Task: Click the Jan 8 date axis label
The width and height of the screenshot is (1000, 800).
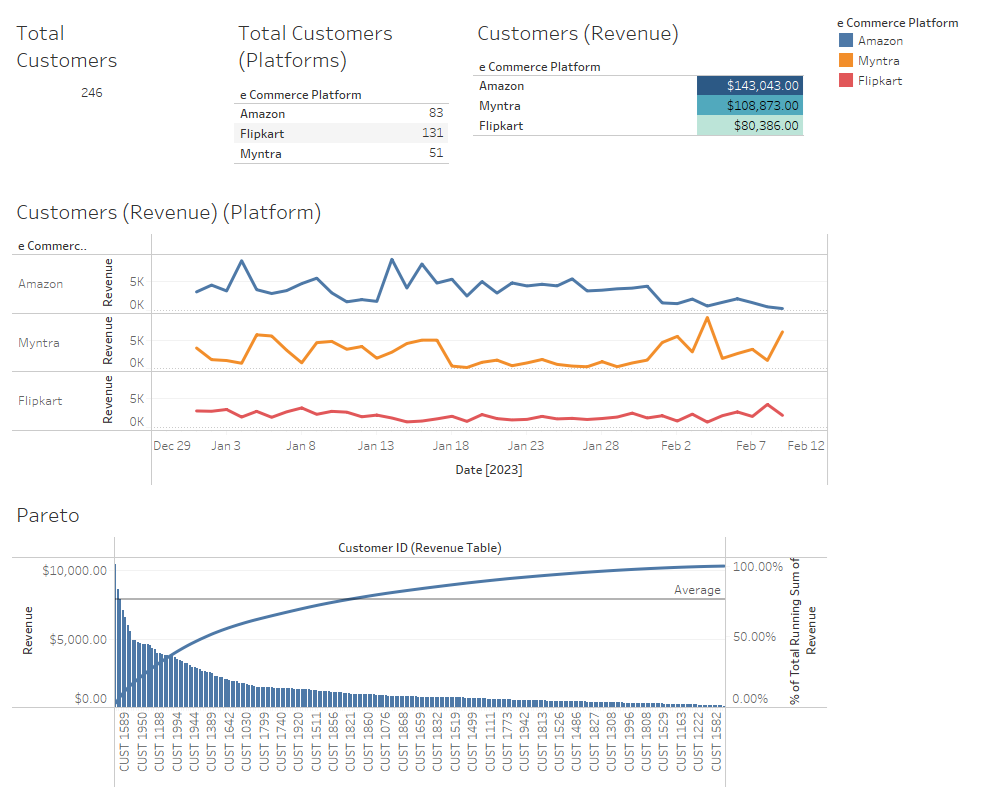Action: coord(300,446)
